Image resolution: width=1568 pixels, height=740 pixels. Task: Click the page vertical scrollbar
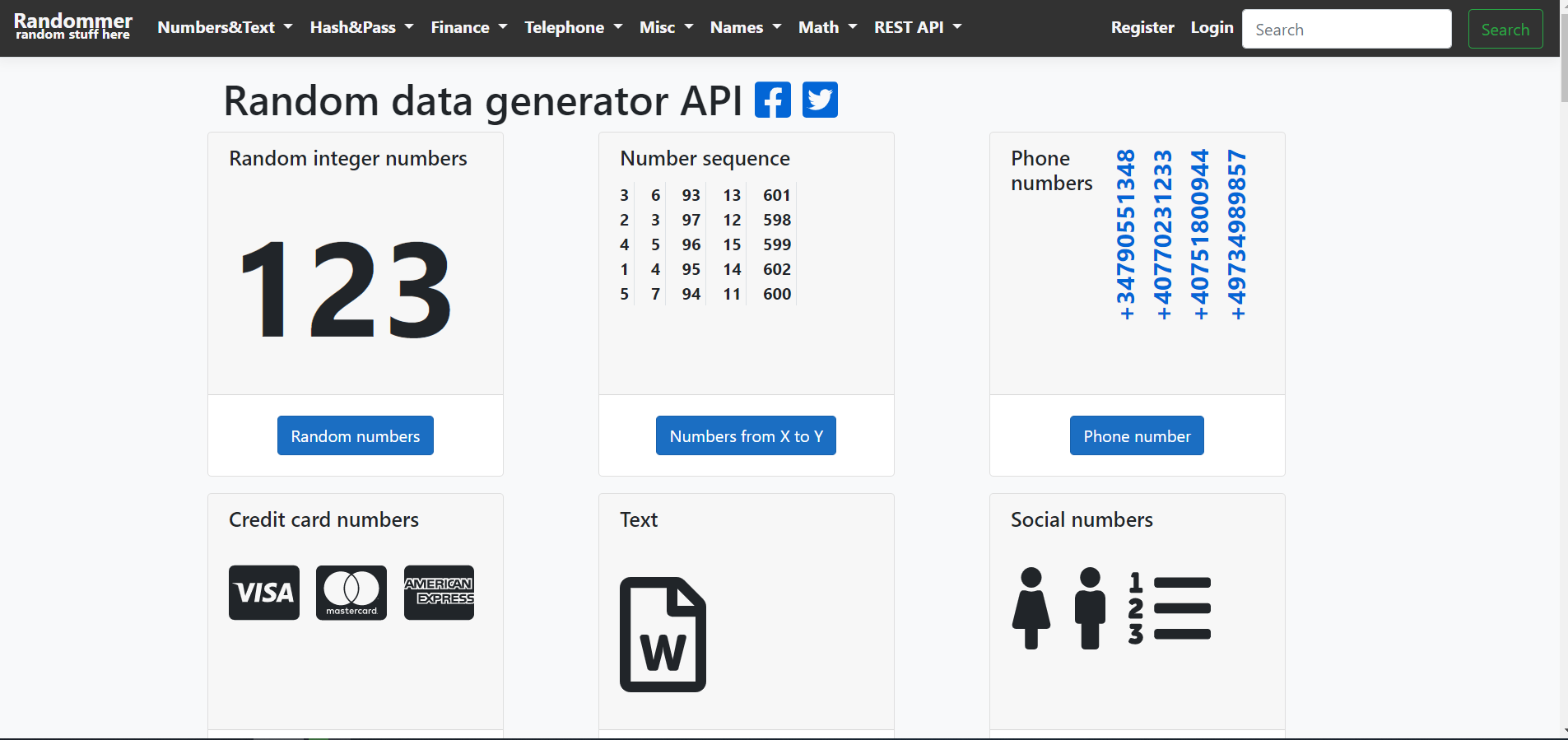1564,370
